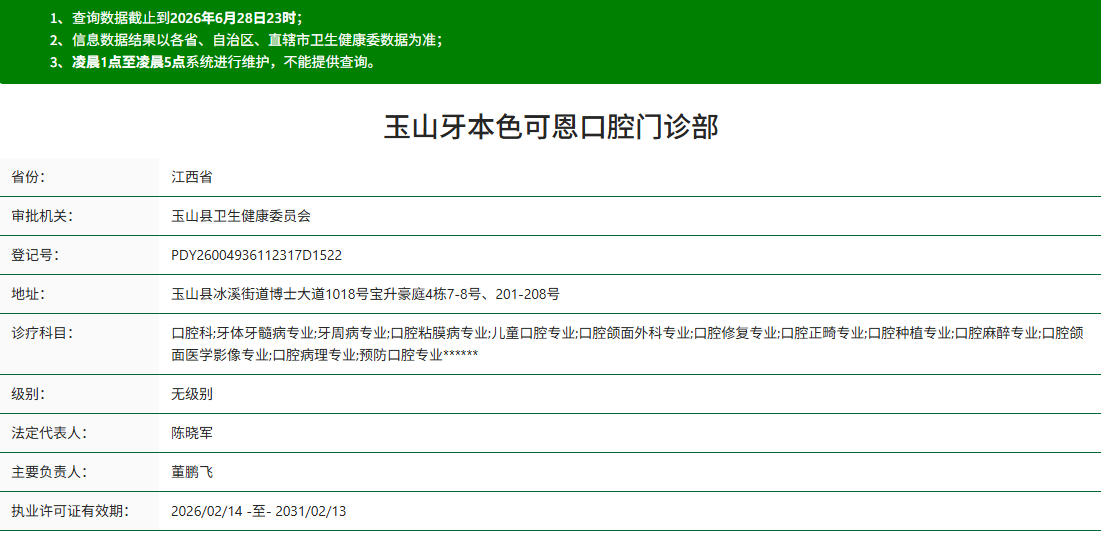Select 玉山县卫生健康委员会 text
This screenshot has width=1101, height=534.
pyautogui.click(x=241, y=216)
